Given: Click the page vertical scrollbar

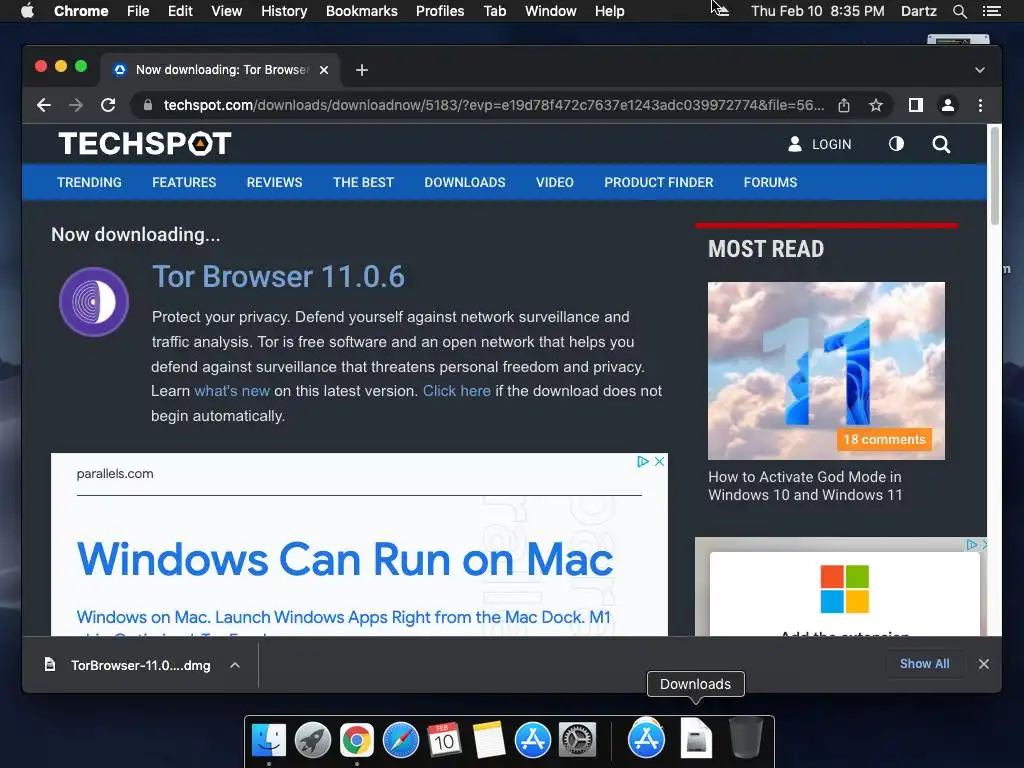Looking at the screenshot, I should (995, 176).
